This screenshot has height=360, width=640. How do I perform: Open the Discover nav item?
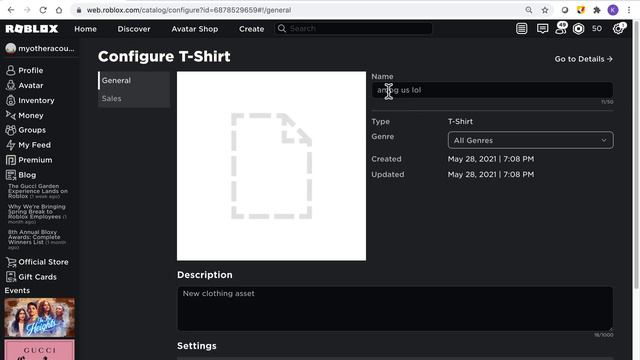coord(134,29)
